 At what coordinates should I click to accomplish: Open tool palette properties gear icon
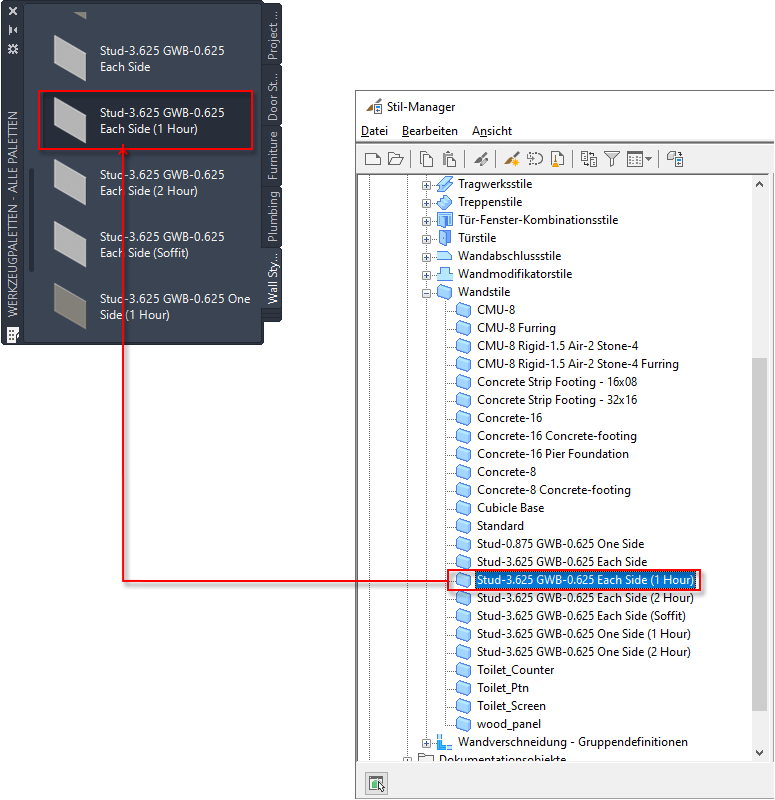[x=13, y=49]
